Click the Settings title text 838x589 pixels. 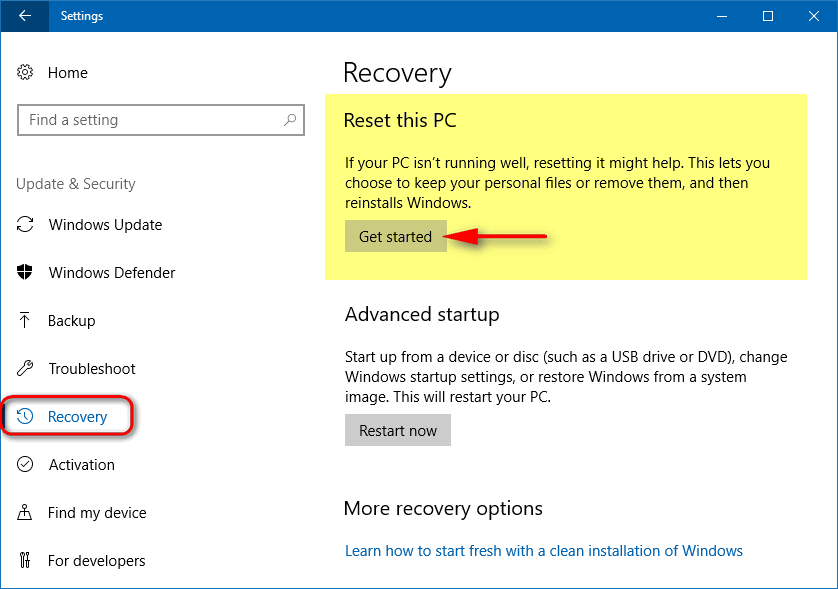82,16
